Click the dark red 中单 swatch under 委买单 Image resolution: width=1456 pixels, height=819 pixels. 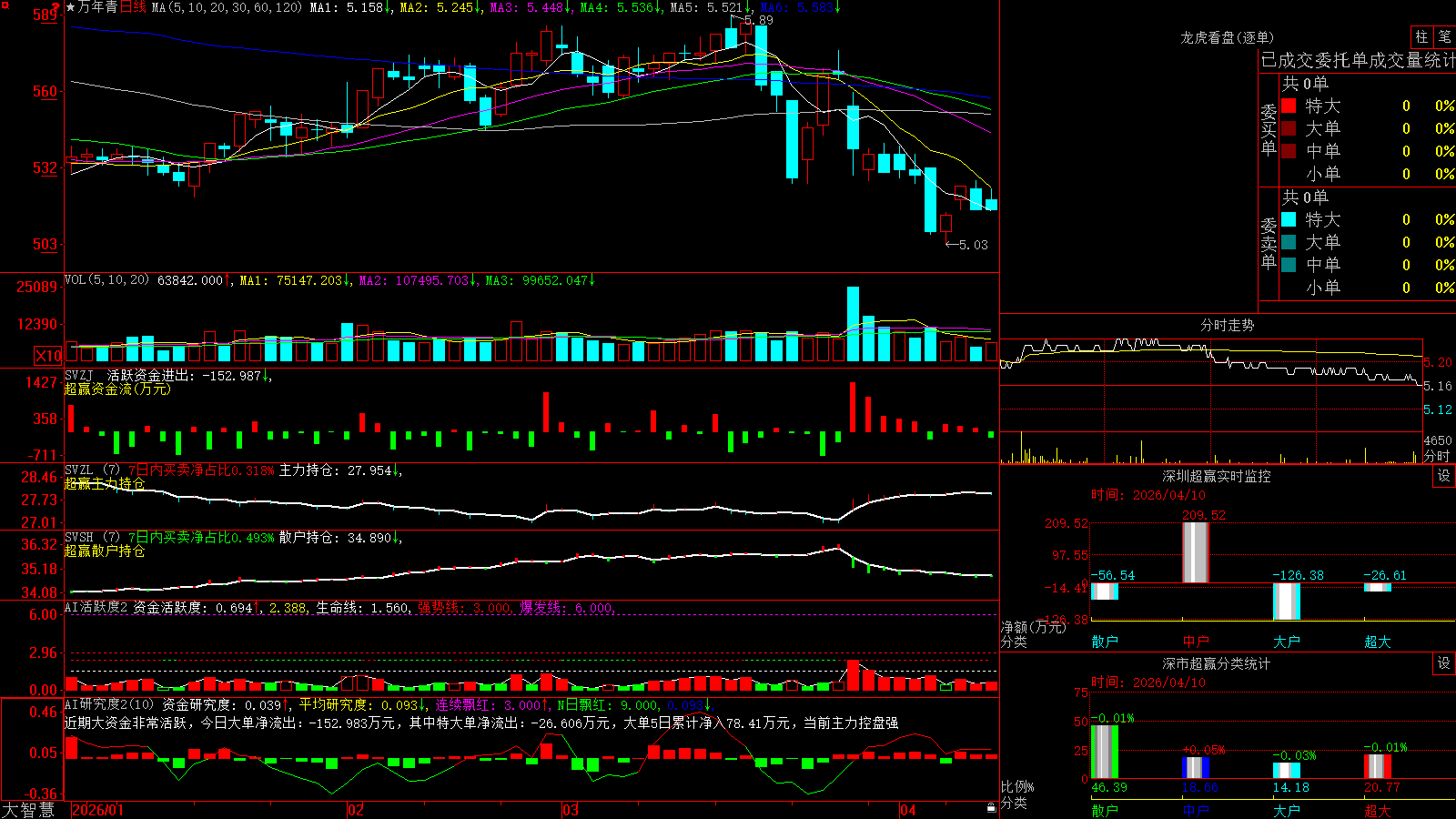click(1289, 151)
